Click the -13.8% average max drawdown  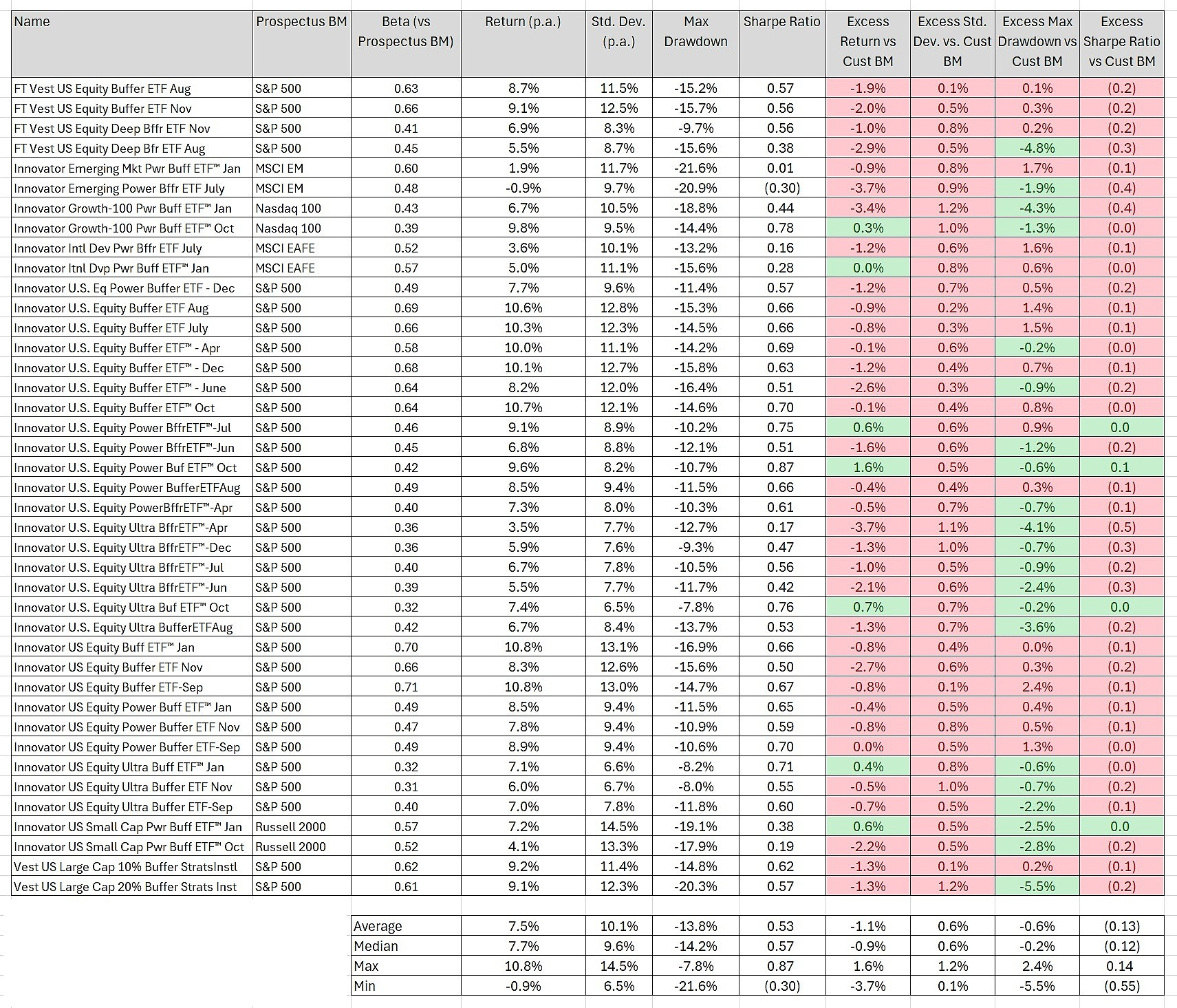(x=695, y=926)
